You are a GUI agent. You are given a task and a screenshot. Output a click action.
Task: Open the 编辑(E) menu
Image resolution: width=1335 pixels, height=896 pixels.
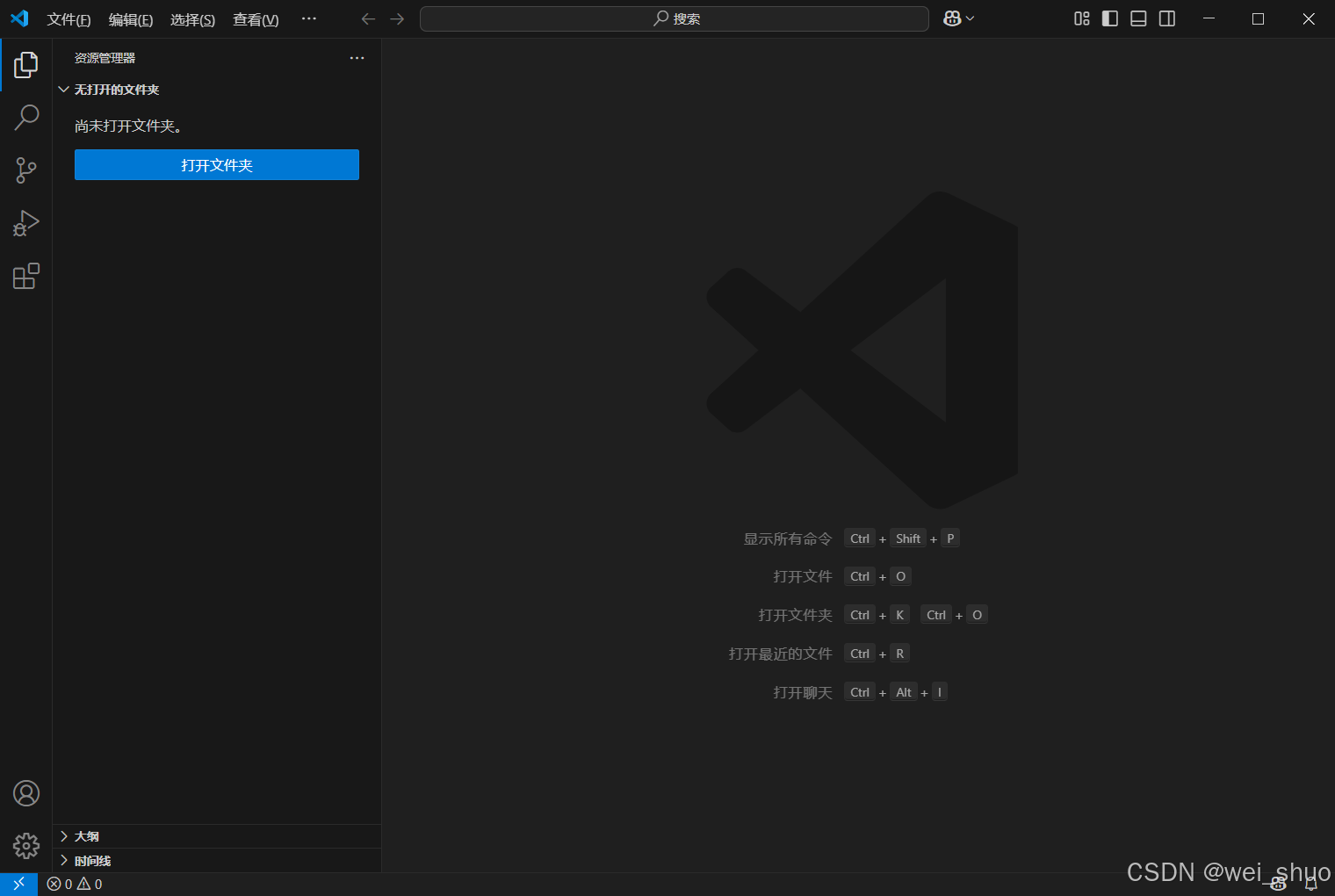pos(131,19)
